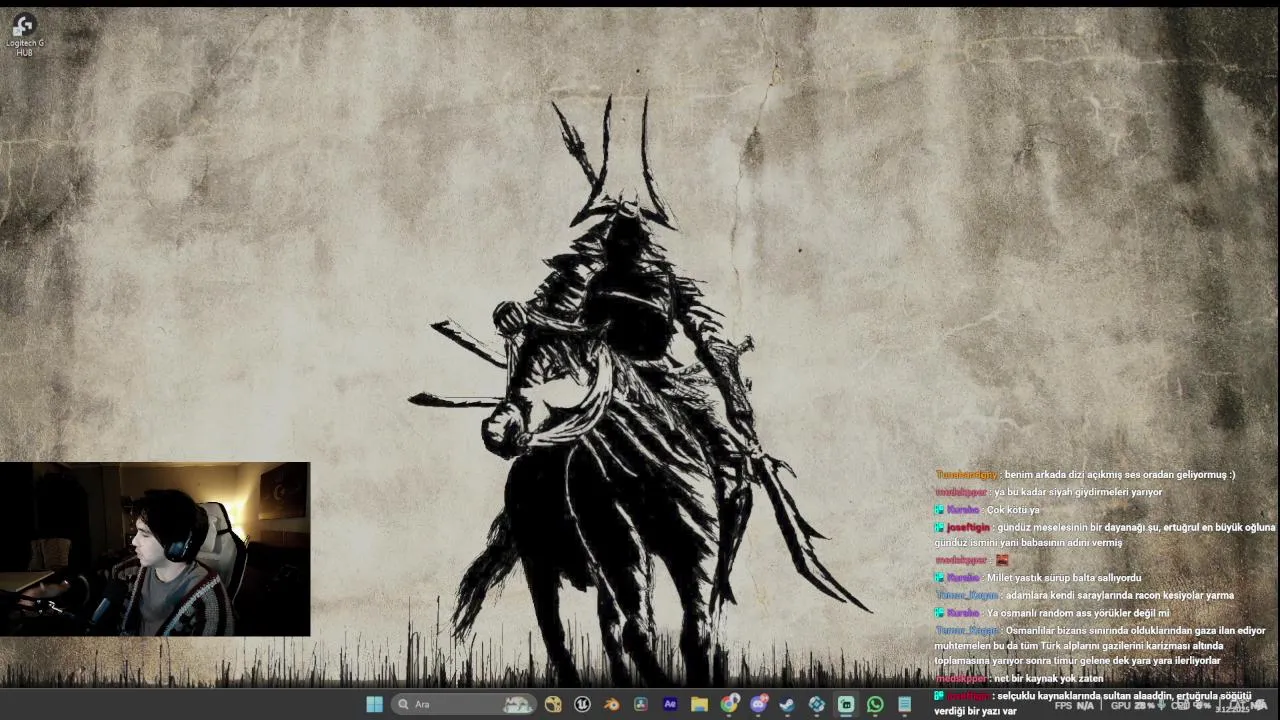Click chat username josefigin

click(x=968, y=527)
